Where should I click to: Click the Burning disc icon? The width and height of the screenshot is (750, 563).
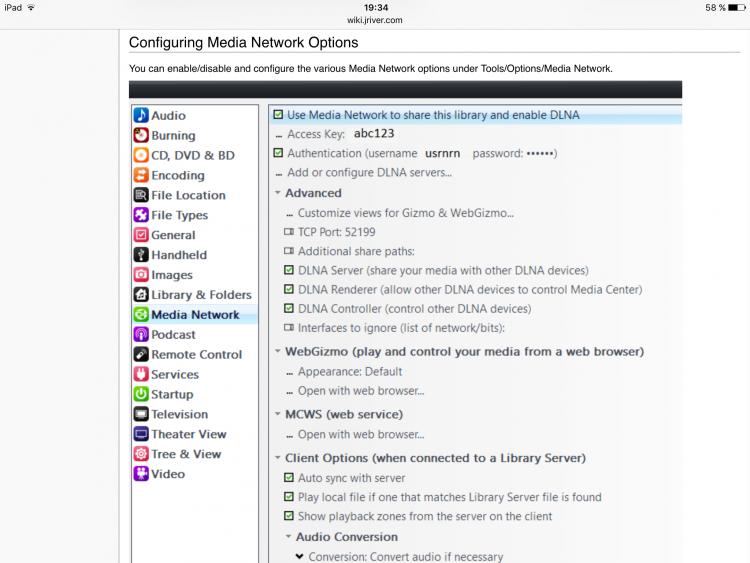point(141,135)
